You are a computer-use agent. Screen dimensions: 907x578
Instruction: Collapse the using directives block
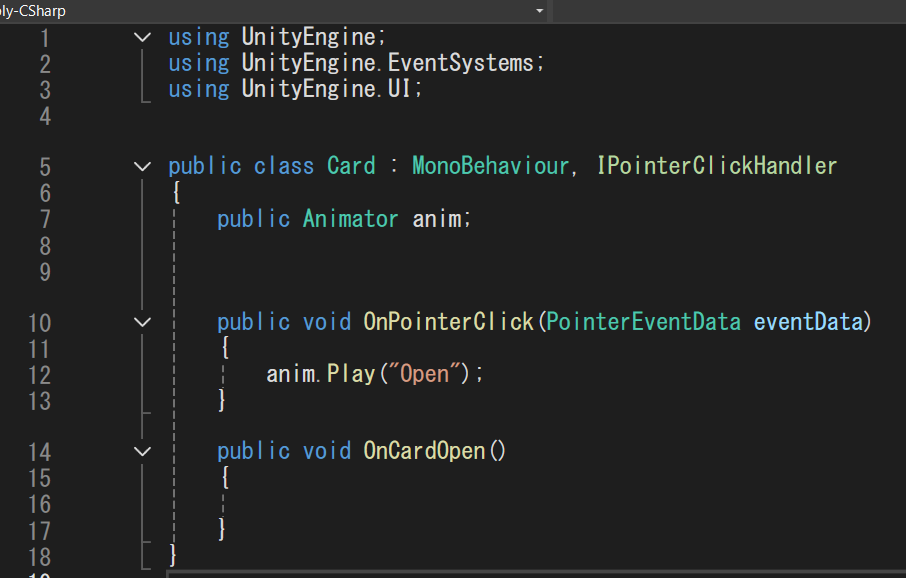[143, 37]
